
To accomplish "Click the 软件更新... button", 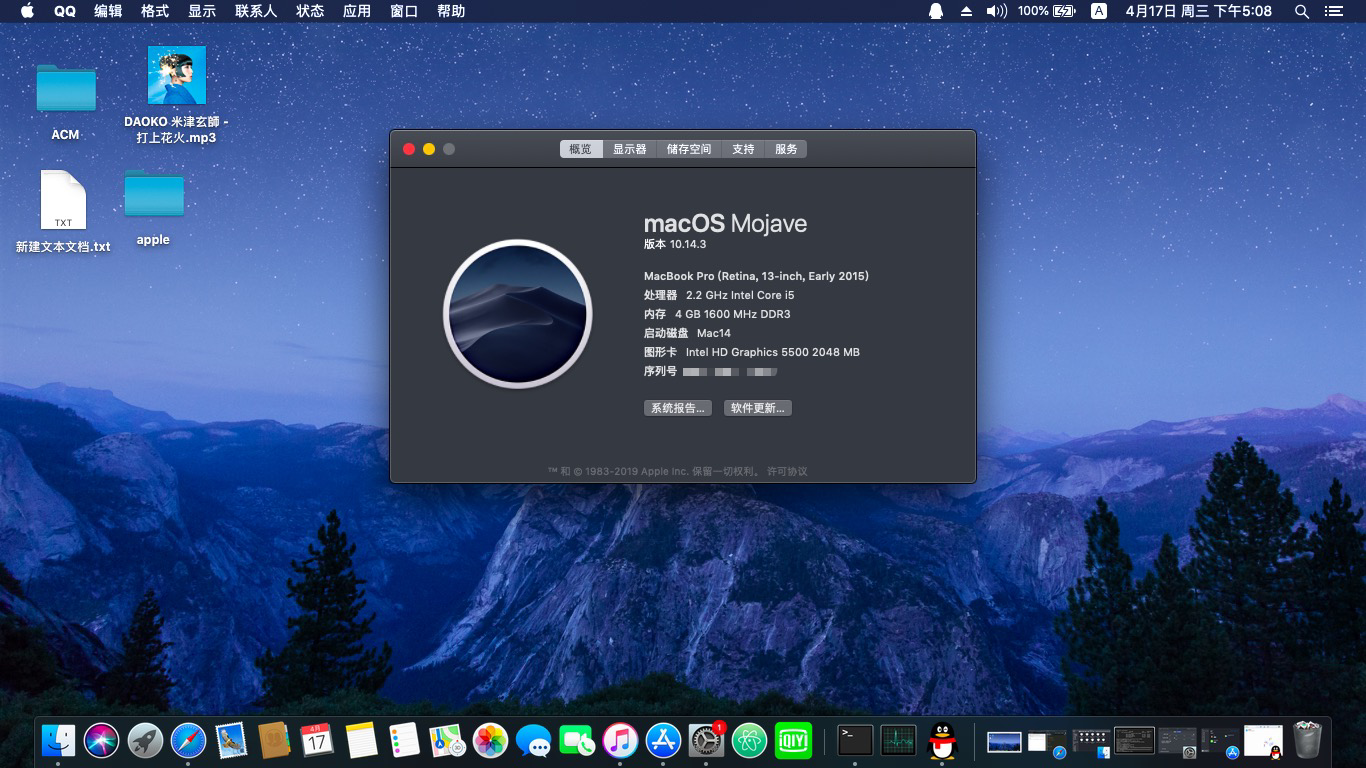I will (758, 408).
